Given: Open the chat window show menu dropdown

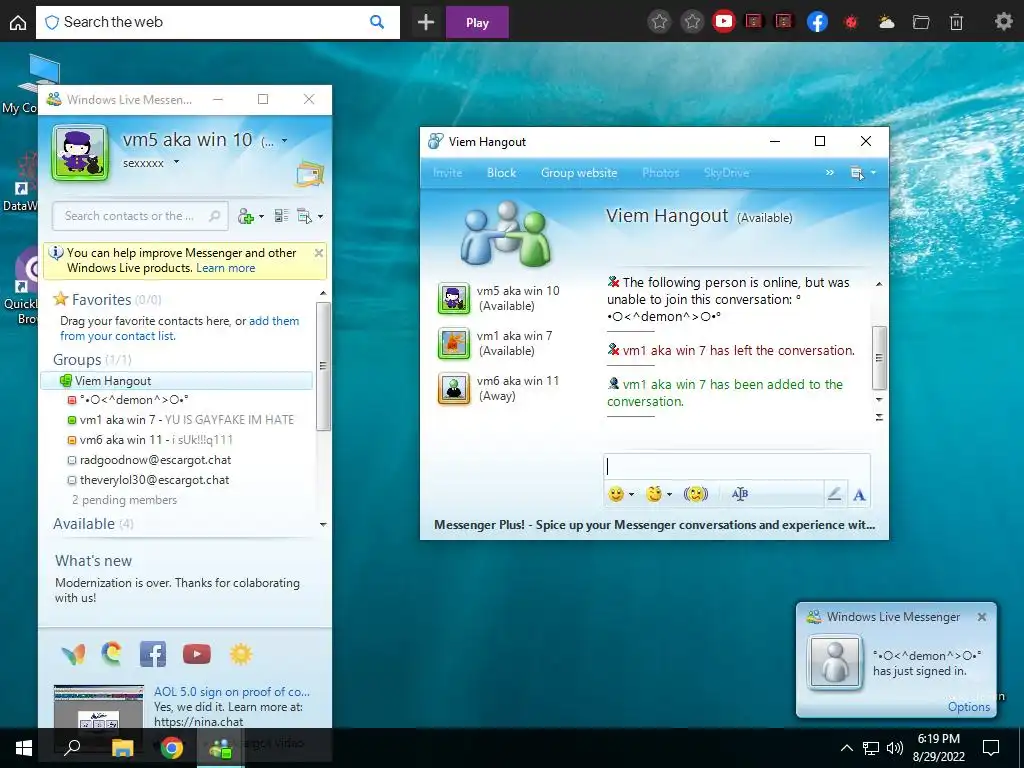Looking at the screenshot, I should coord(863,173).
